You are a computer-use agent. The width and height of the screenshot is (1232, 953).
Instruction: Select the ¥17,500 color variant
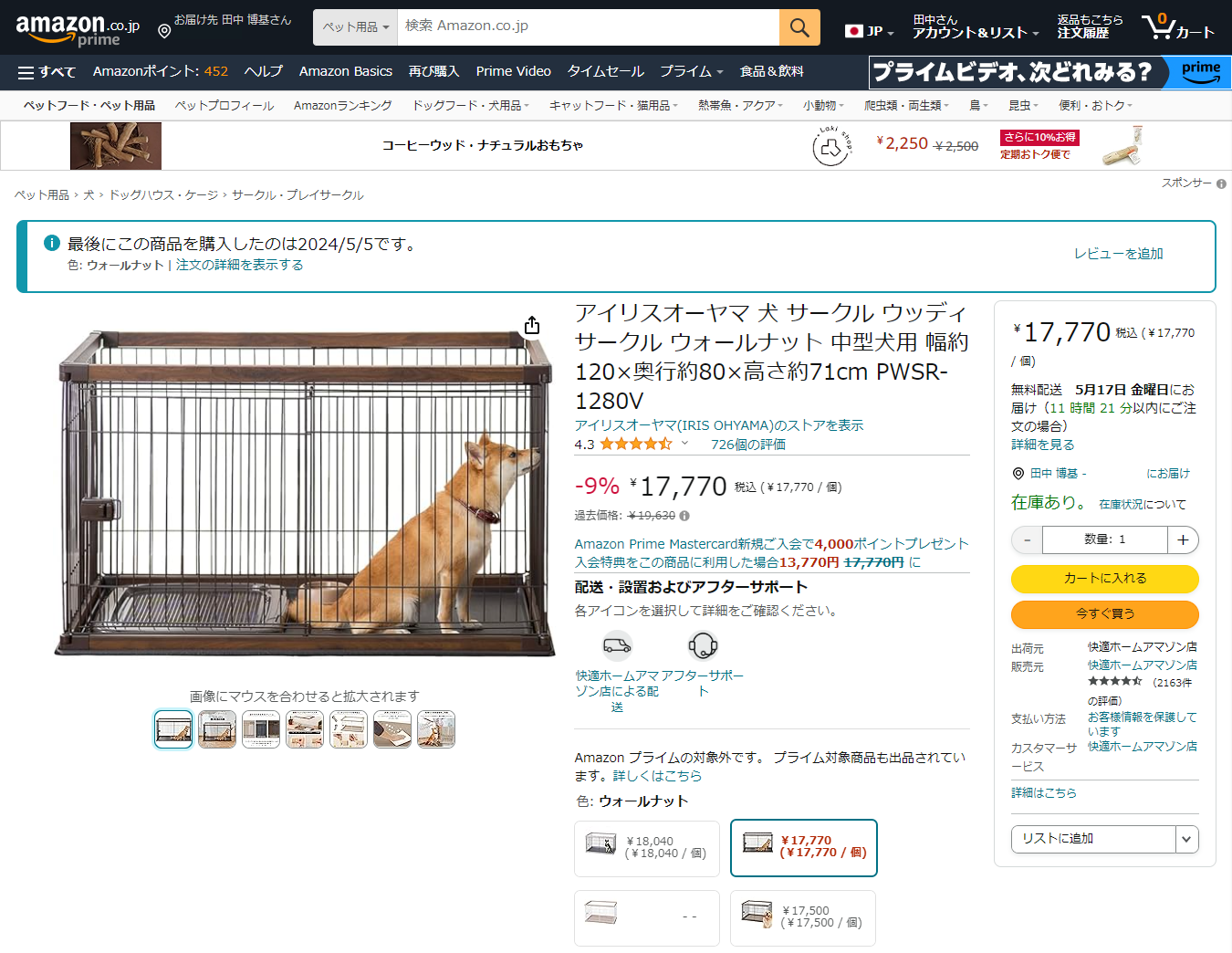click(x=803, y=917)
